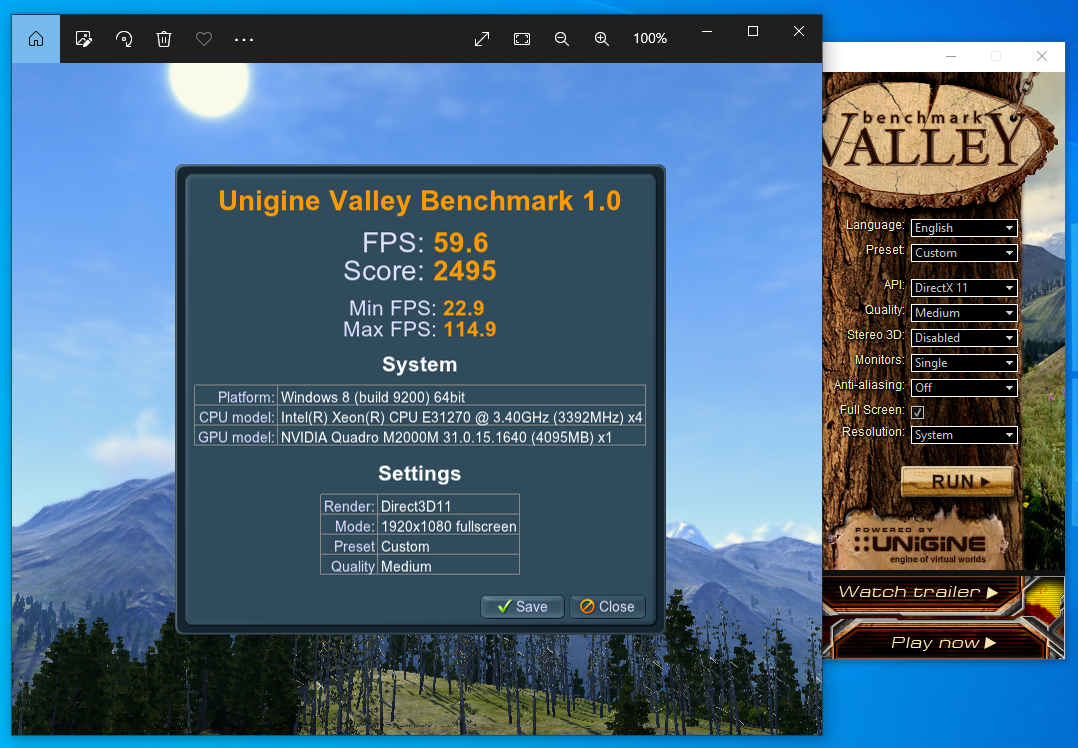This screenshot has width=1078, height=748.
Task: Close the Photos window
Action: (799, 32)
